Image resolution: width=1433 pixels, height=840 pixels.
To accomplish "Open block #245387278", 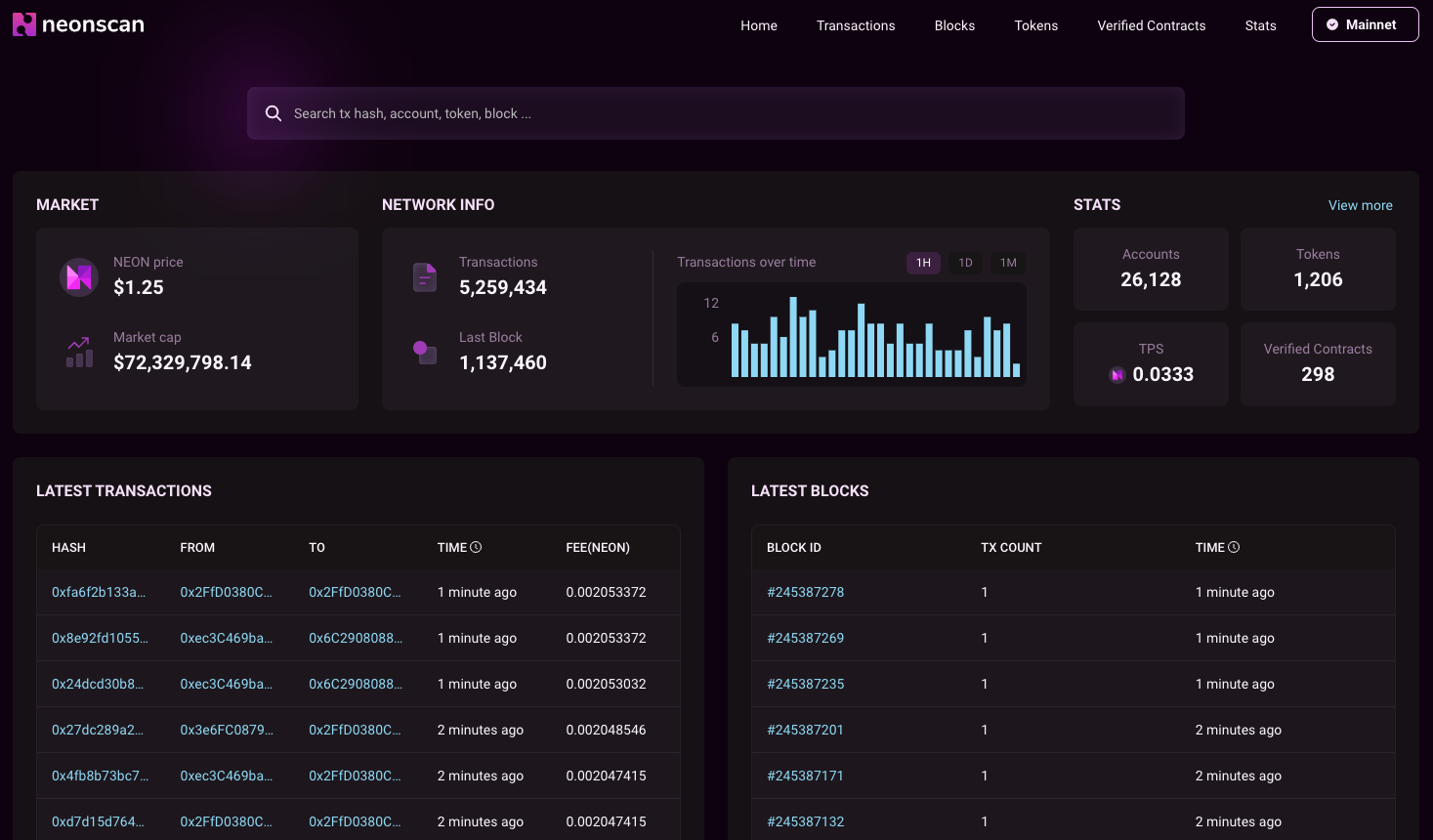I will tap(805, 592).
